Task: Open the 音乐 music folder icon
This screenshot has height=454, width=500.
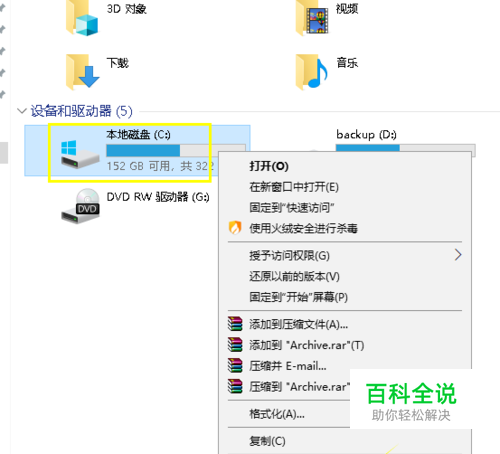Action: click(x=312, y=72)
